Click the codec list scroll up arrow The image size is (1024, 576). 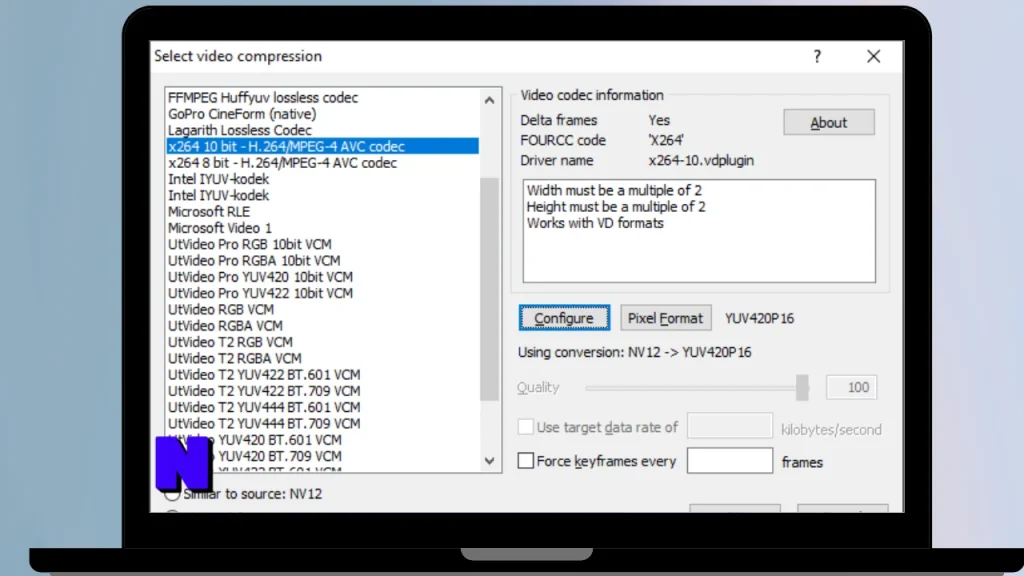(x=489, y=101)
